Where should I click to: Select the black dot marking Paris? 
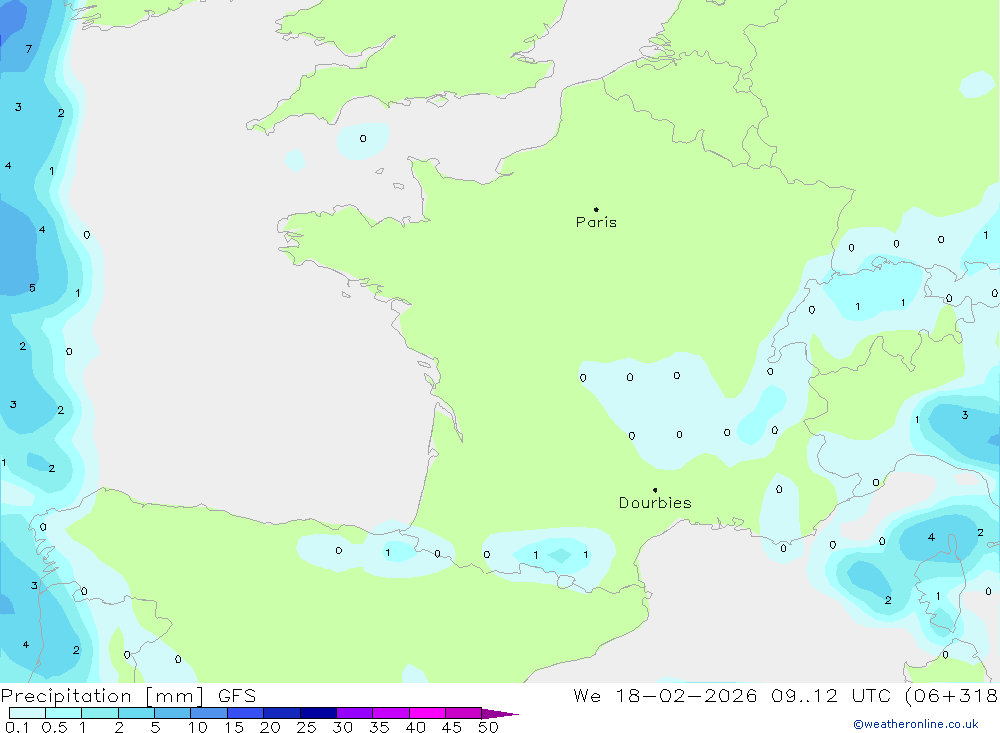pyautogui.click(x=596, y=209)
